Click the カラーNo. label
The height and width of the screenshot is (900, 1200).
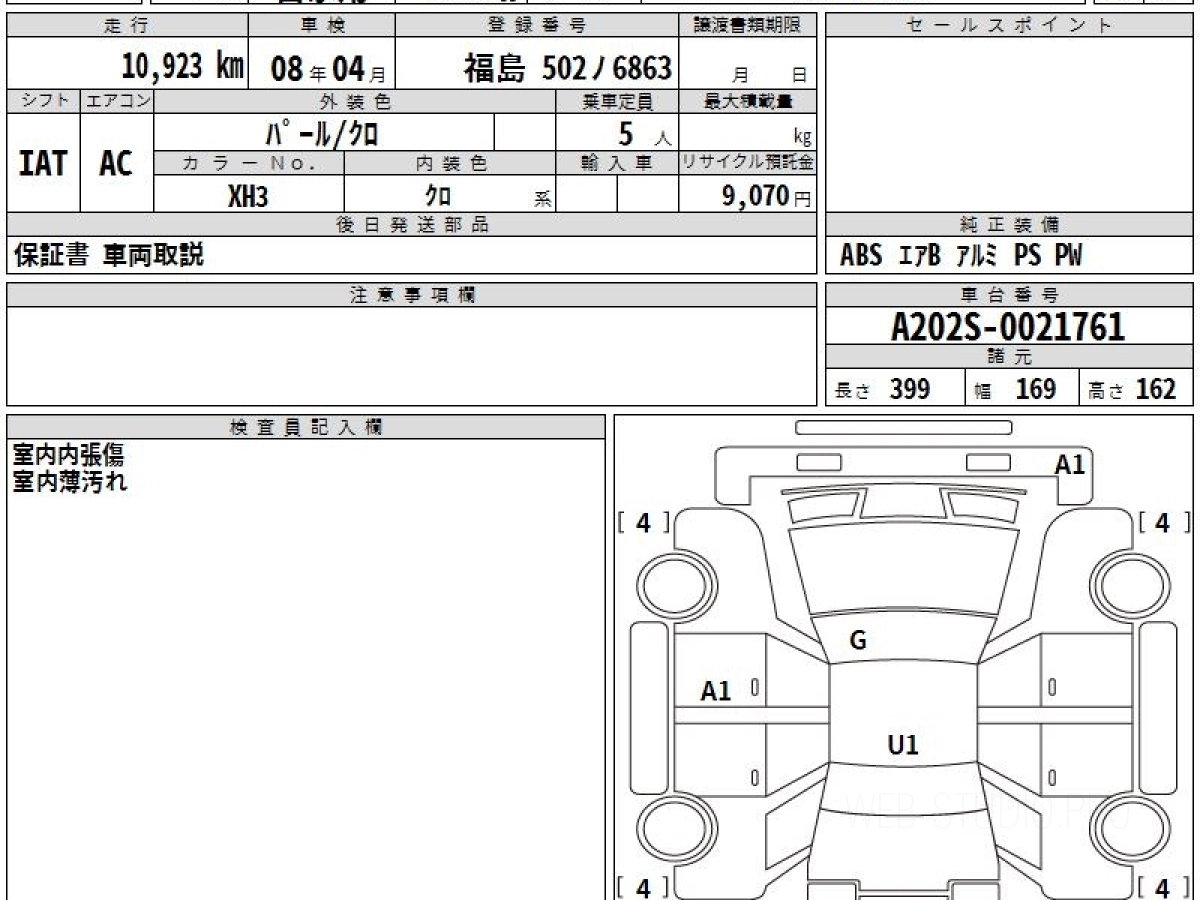[x=249, y=163]
